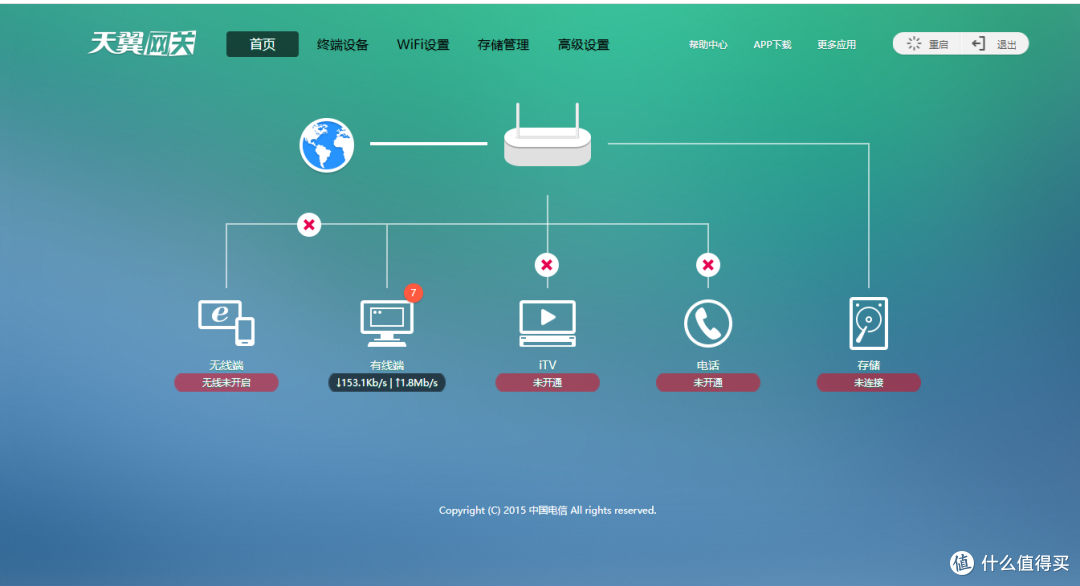This screenshot has height=586, width=1080.
Task: Click the 电话 label text
Action: [x=708, y=365]
